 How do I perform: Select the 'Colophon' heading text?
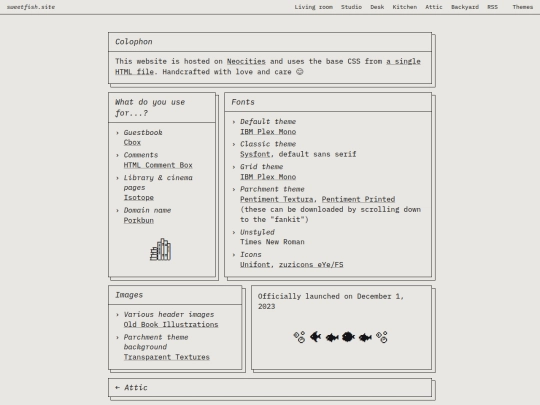pos(134,42)
